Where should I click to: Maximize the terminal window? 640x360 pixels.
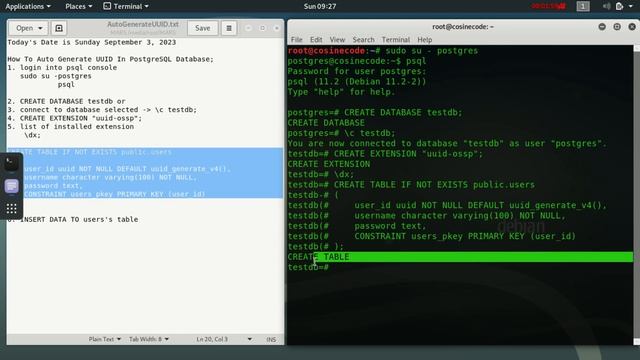click(x=617, y=27)
